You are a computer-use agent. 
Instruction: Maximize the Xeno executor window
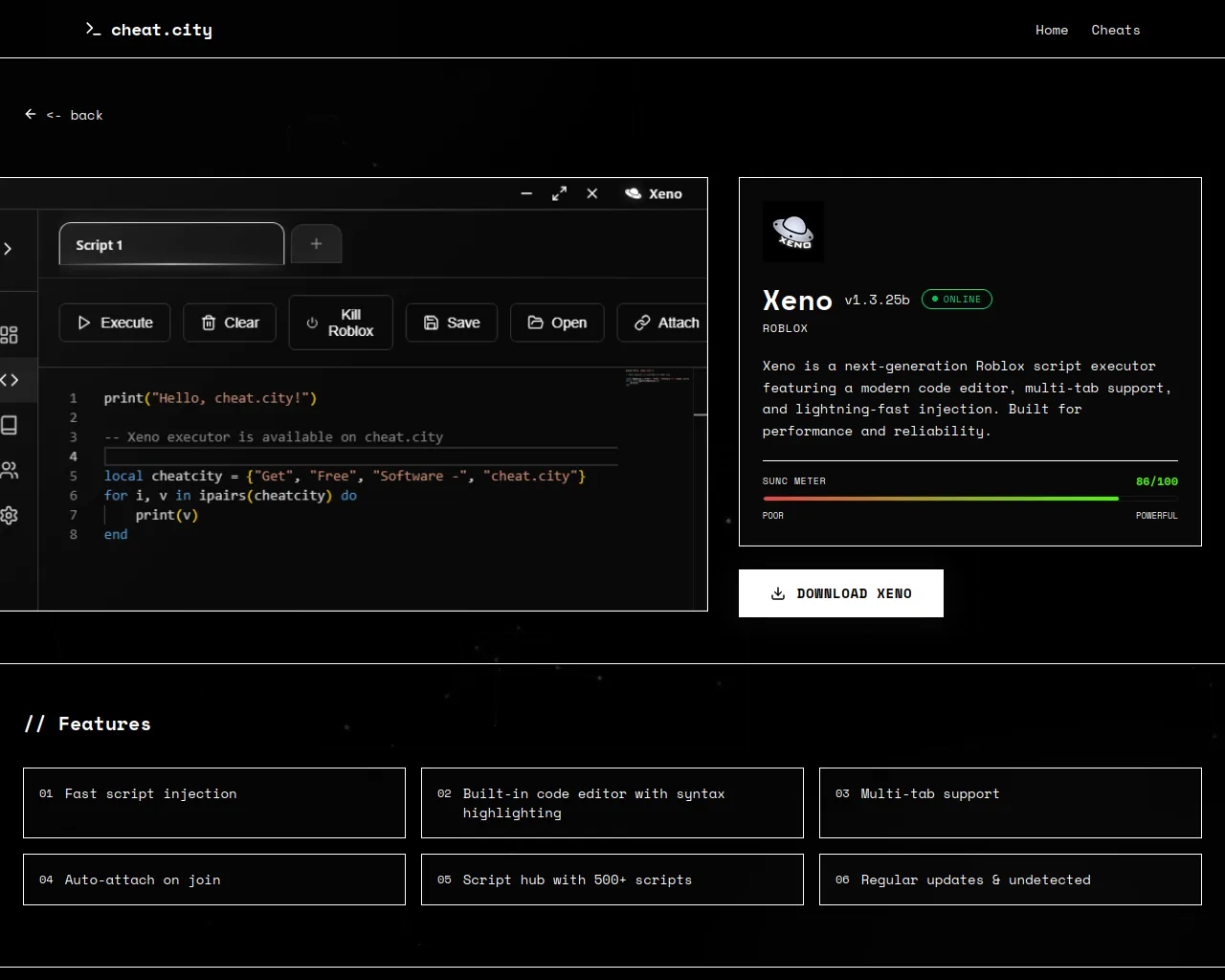click(x=560, y=193)
